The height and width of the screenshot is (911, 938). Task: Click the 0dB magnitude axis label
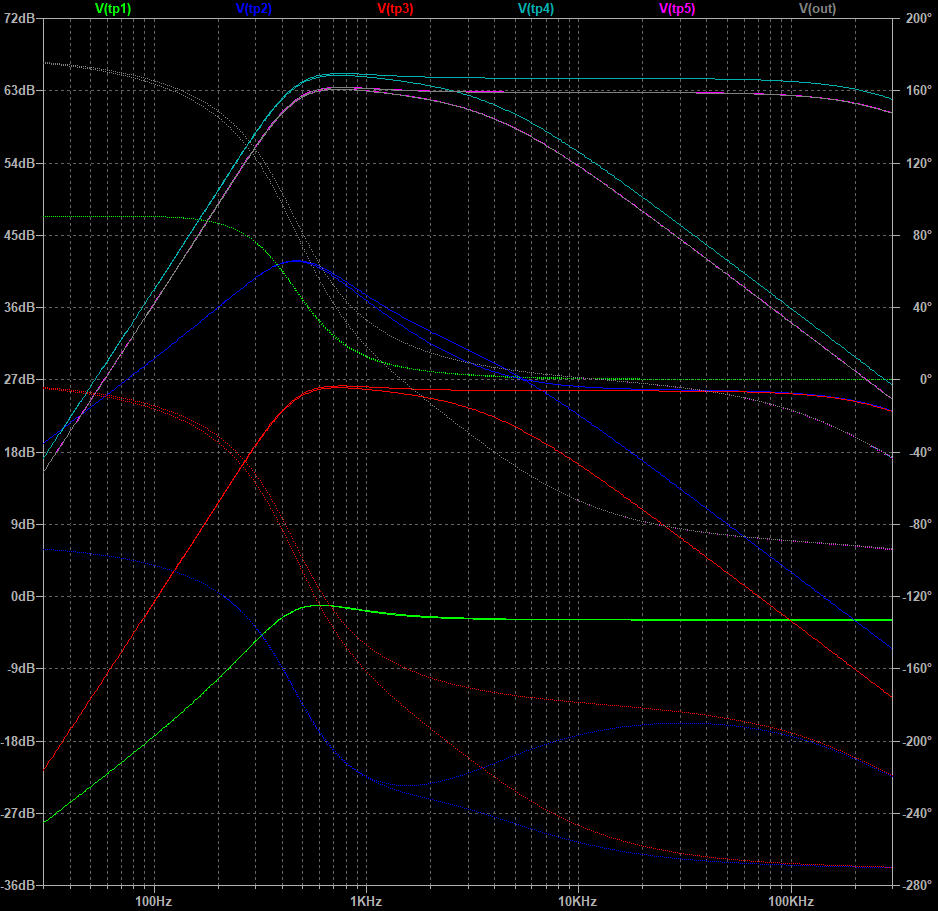click(x=23, y=597)
